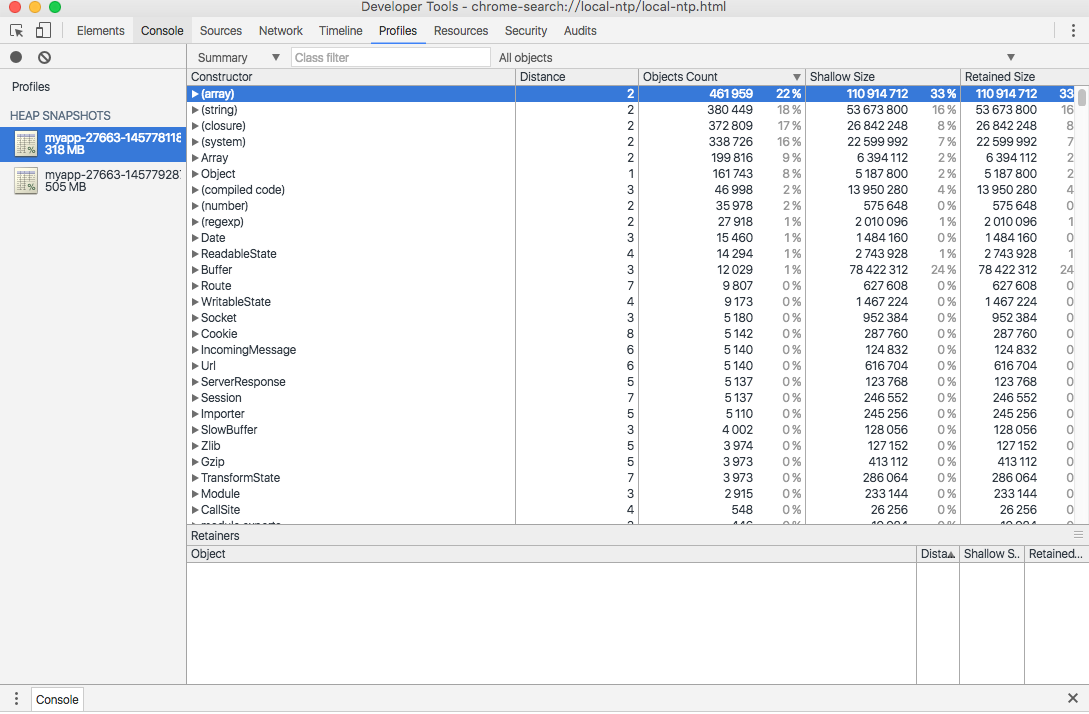Open the Summary view dropdown
Screen dimensions: 1089x714
click(238, 58)
